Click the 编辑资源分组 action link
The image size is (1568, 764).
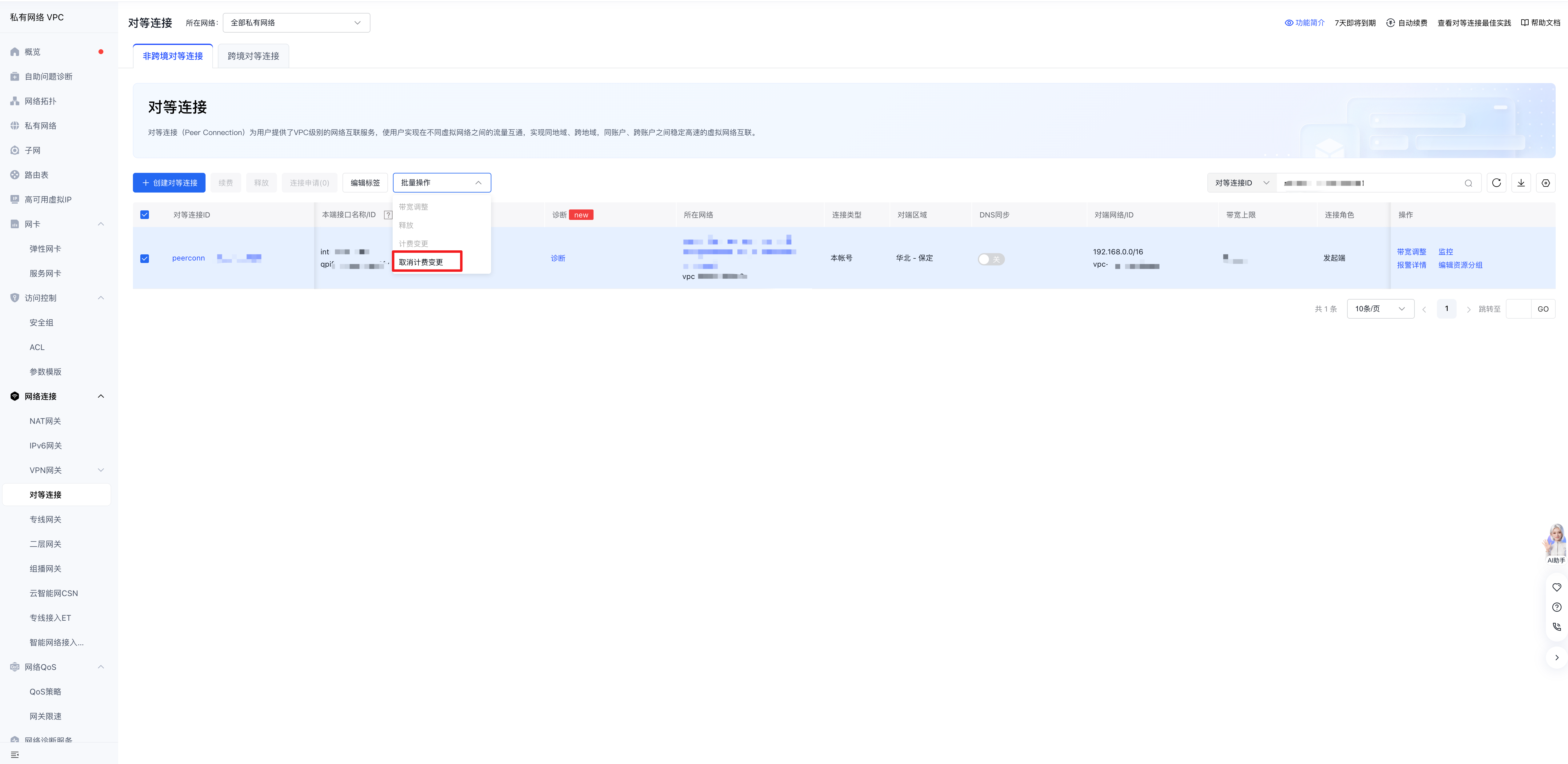pos(1460,265)
